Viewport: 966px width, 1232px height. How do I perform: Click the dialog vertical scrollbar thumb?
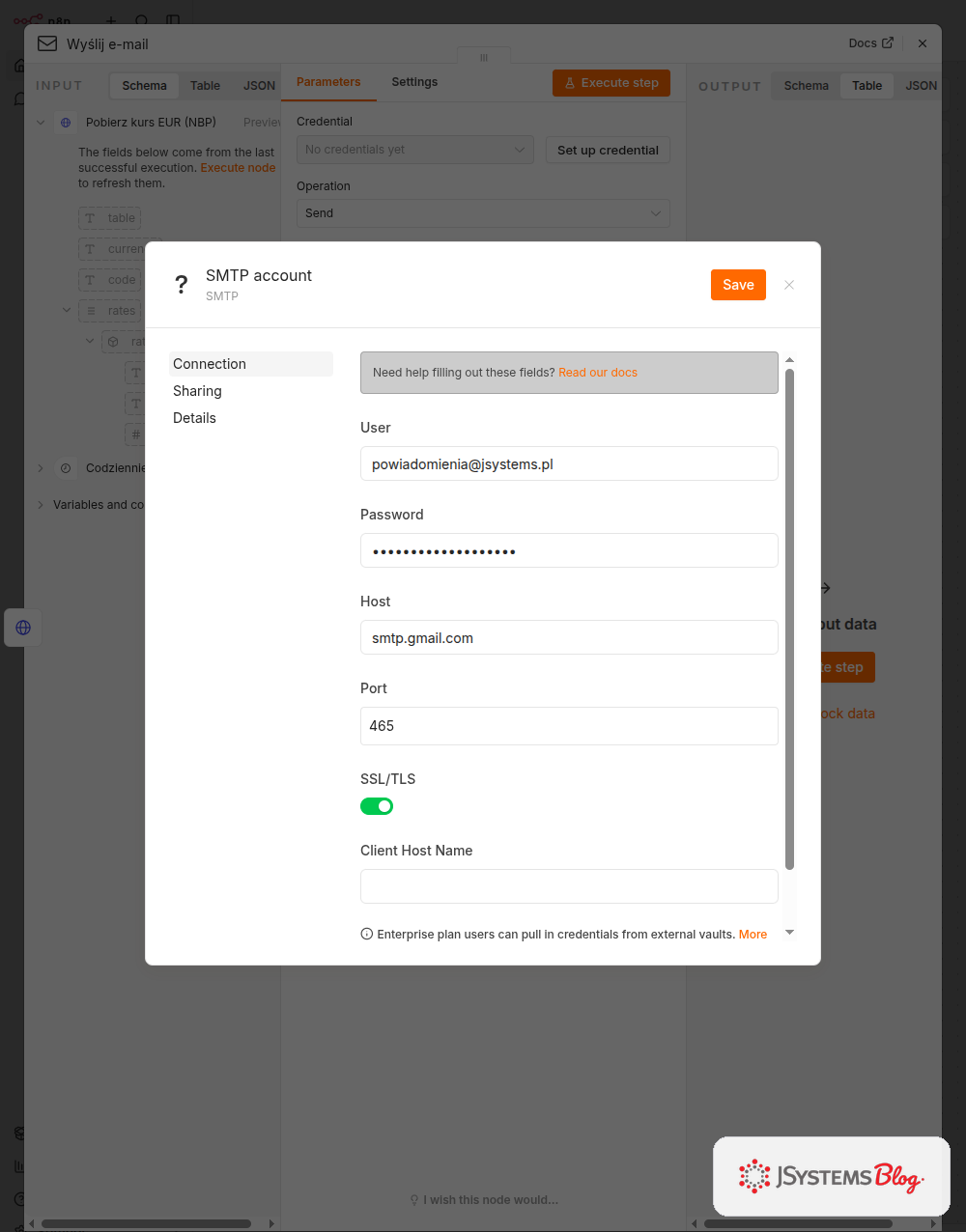(x=789, y=618)
